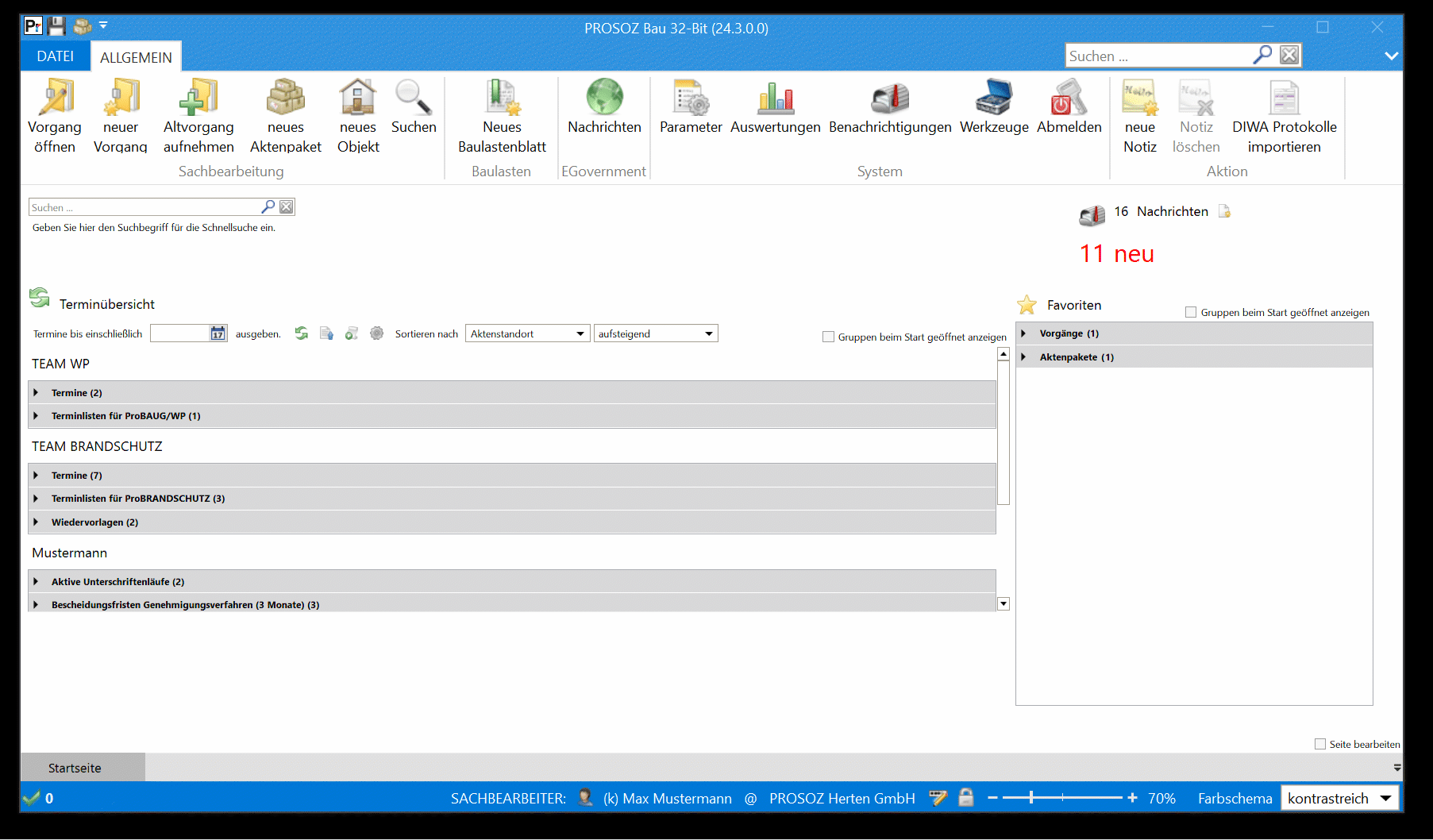The image size is (1433, 840).
Task: Open an existing case with Vorgang öffnen
Action: pos(55,116)
